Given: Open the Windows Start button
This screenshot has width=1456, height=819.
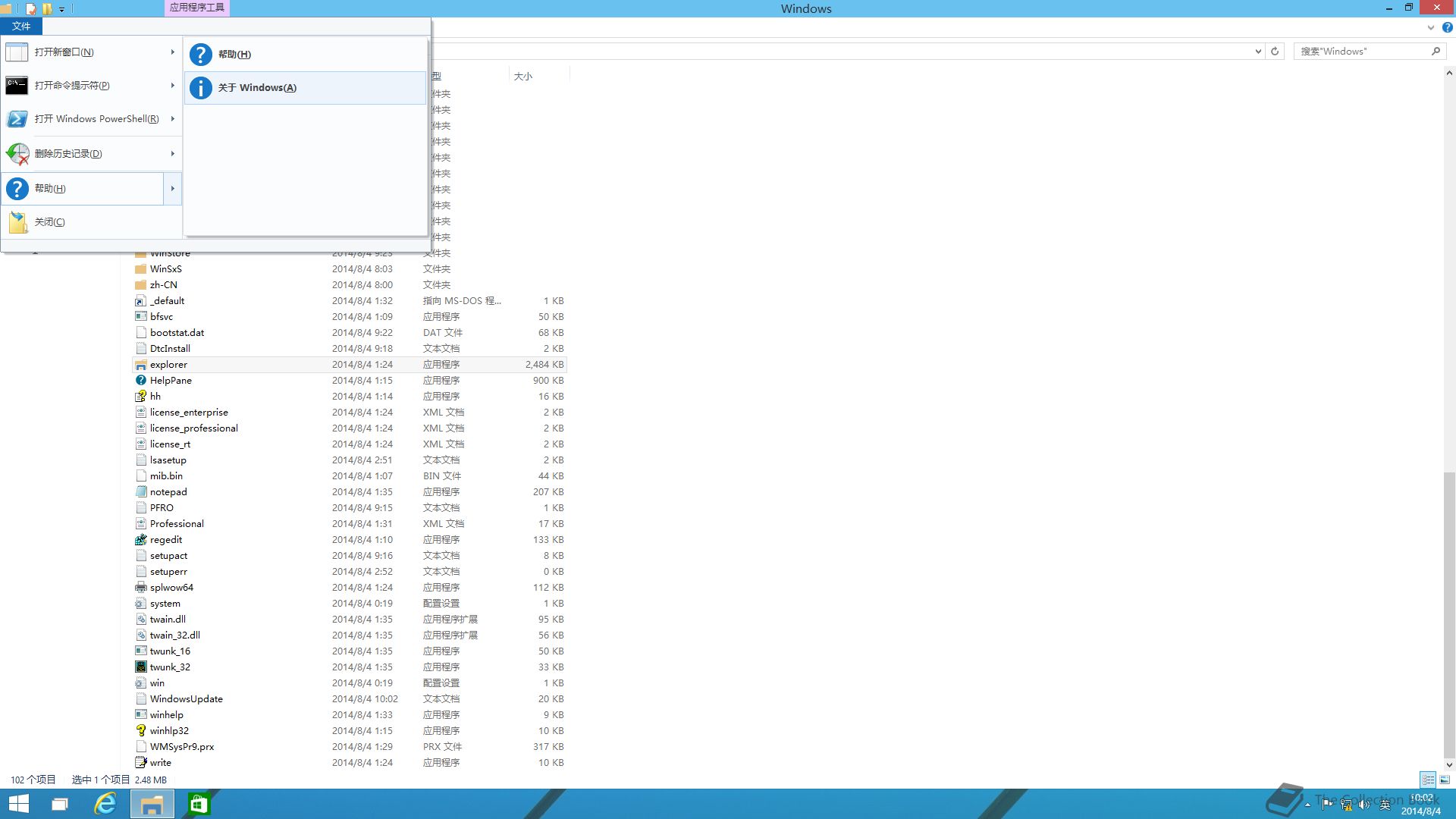Looking at the screenshot, I should [x=18, y=804].
